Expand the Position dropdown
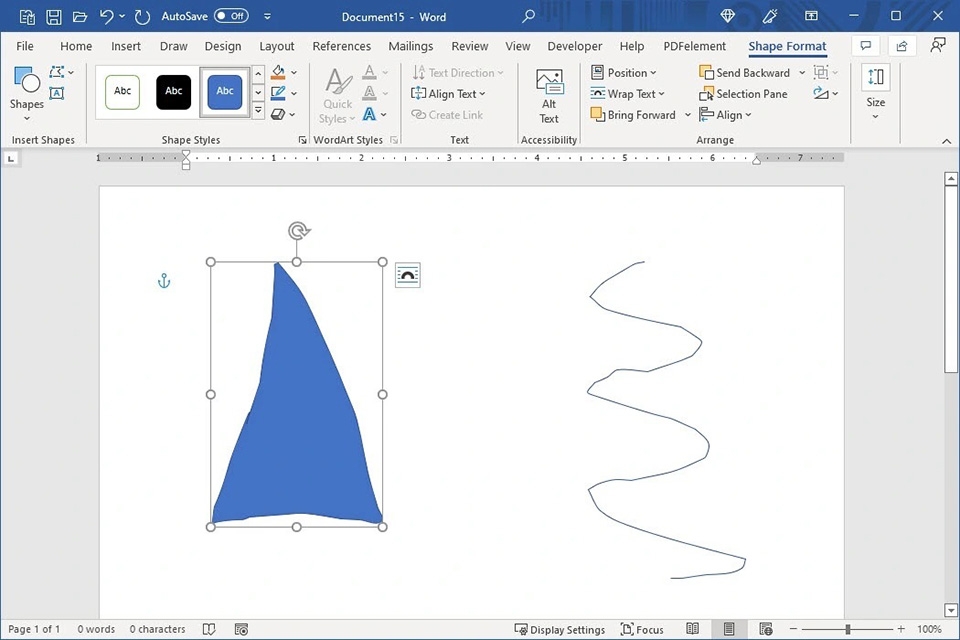The height and width of the screenshot is (640, 960). click(624, 73)
